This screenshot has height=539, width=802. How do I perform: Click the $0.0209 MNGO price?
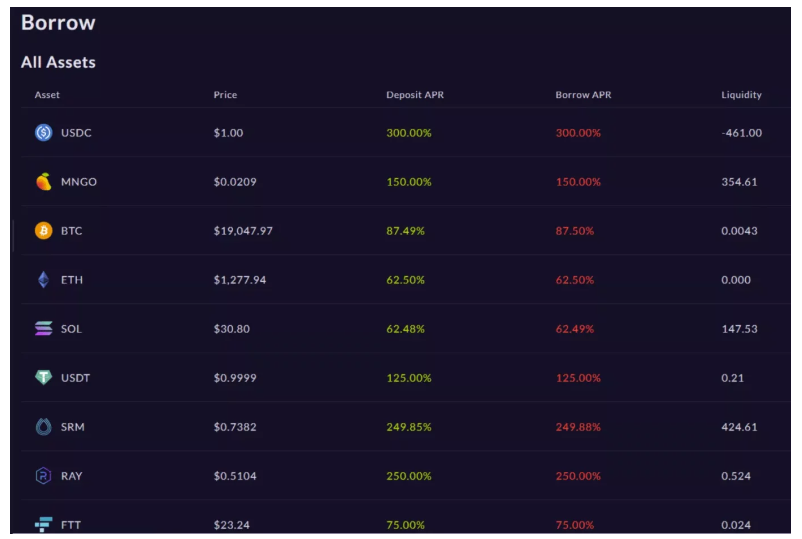(235, 182)
